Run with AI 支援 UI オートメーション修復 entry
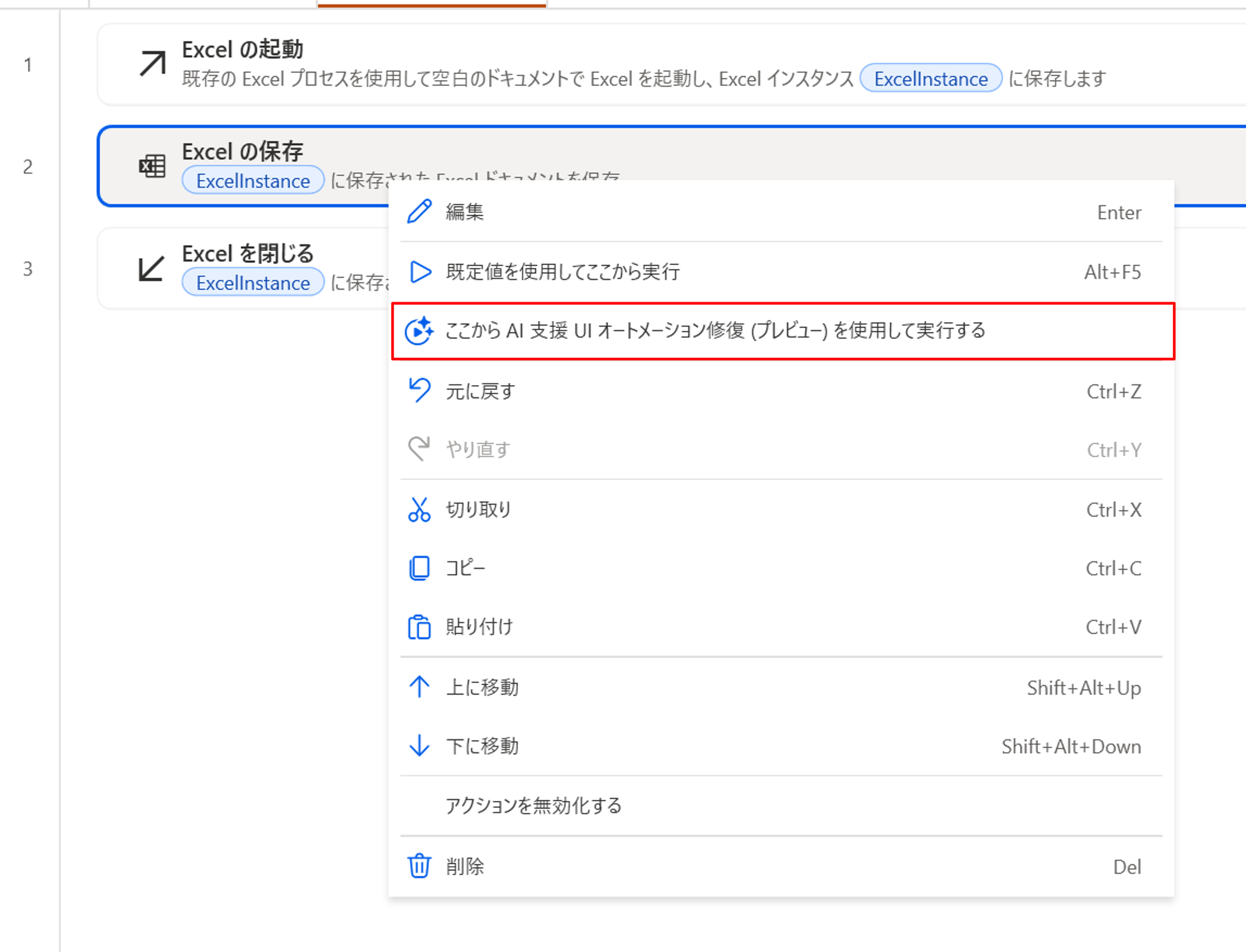Screen dimensions: 1246x952 [783, 331]
